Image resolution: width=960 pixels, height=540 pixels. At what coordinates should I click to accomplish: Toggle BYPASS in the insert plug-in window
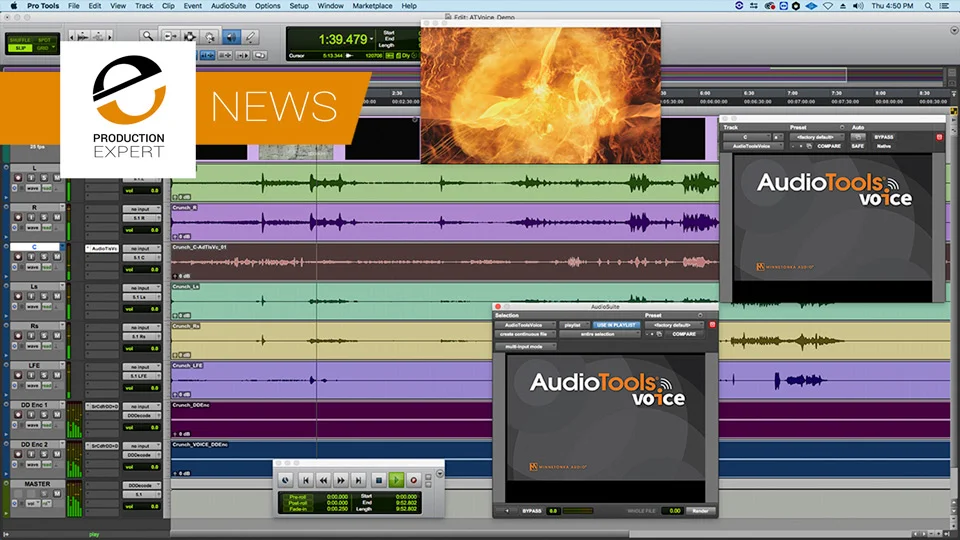(x=883, y=137)
